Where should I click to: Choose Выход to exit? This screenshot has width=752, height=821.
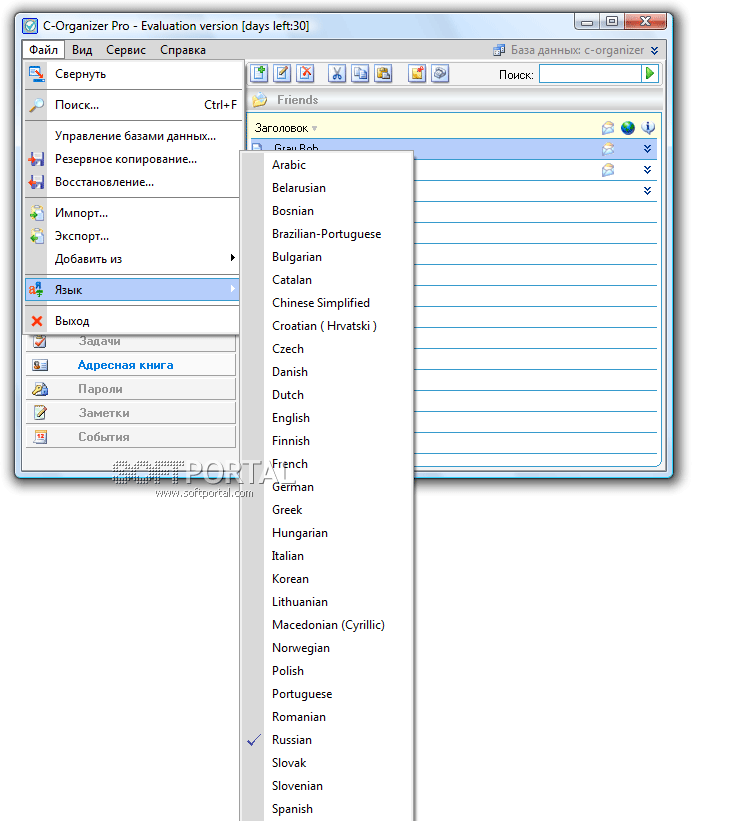[132, 320]
